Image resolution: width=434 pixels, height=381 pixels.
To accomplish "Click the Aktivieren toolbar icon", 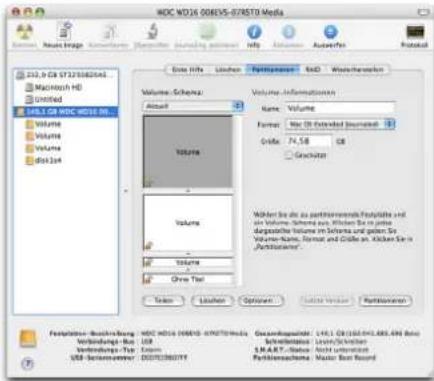I will point(288,32).
